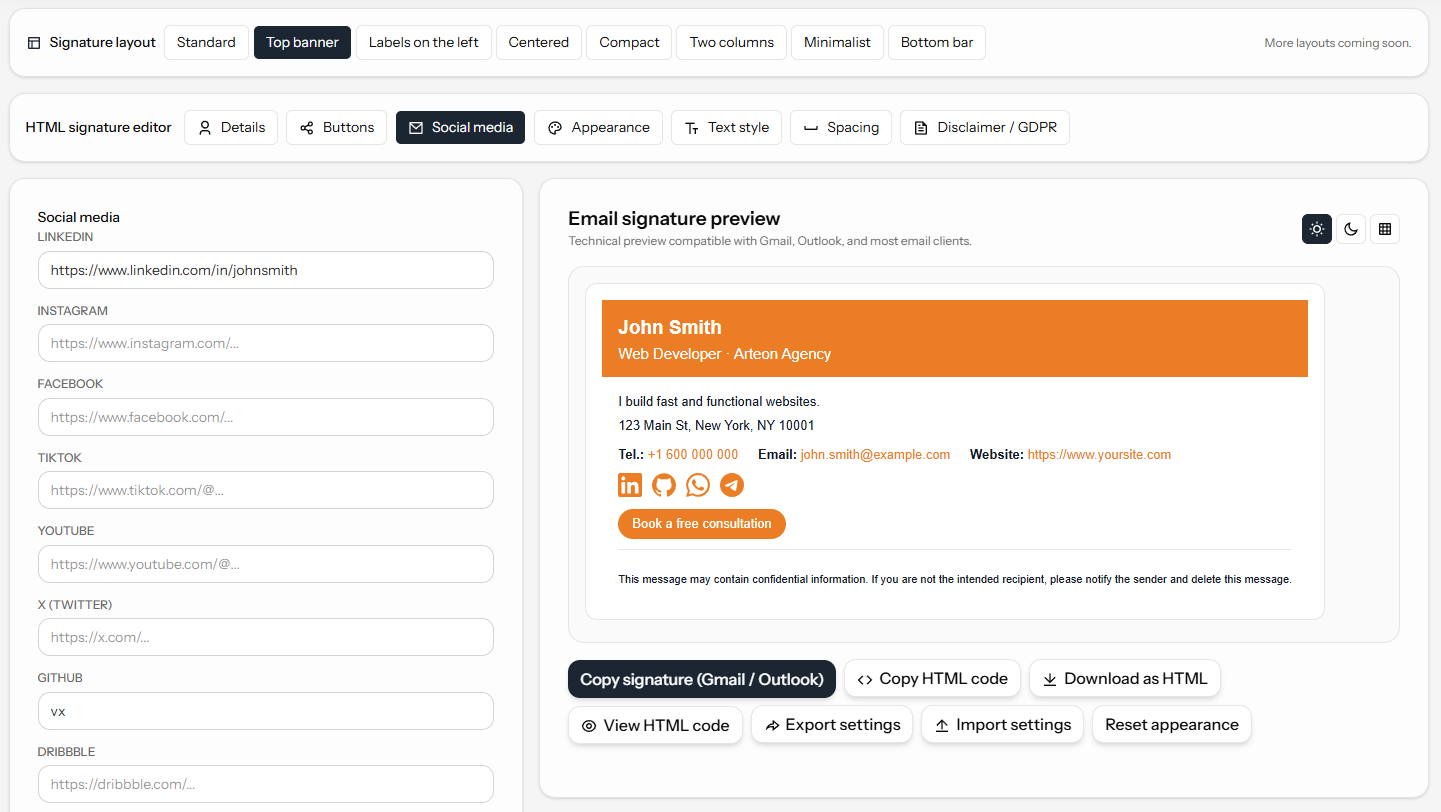Image resolution: width=1441 pixels, height=812 pixels.
Task: Open the Appearance section with the palette icon
Action: (x=598, y=127)
